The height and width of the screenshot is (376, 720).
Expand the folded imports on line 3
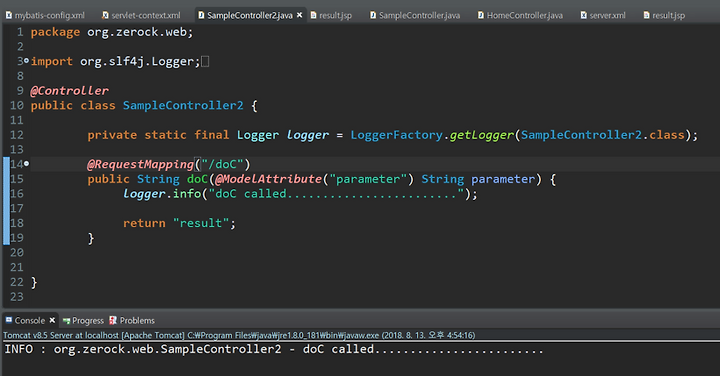(26, 61)
